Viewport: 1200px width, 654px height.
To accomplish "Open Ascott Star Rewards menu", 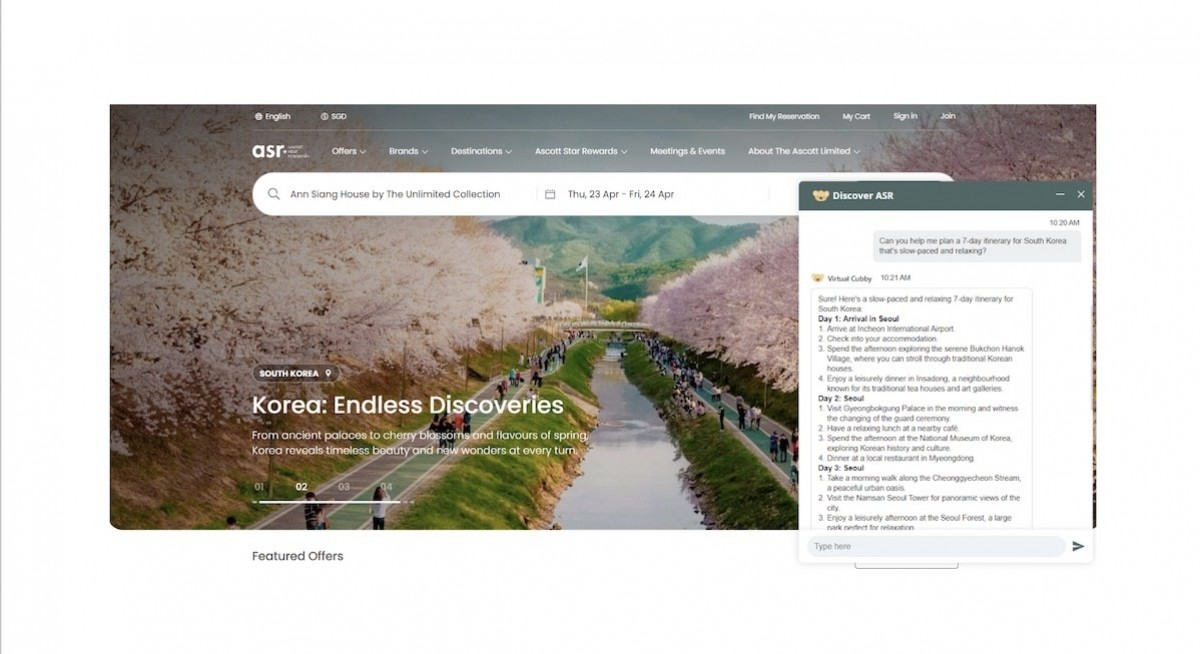I will pyautogui.click(x=581, y=152).
